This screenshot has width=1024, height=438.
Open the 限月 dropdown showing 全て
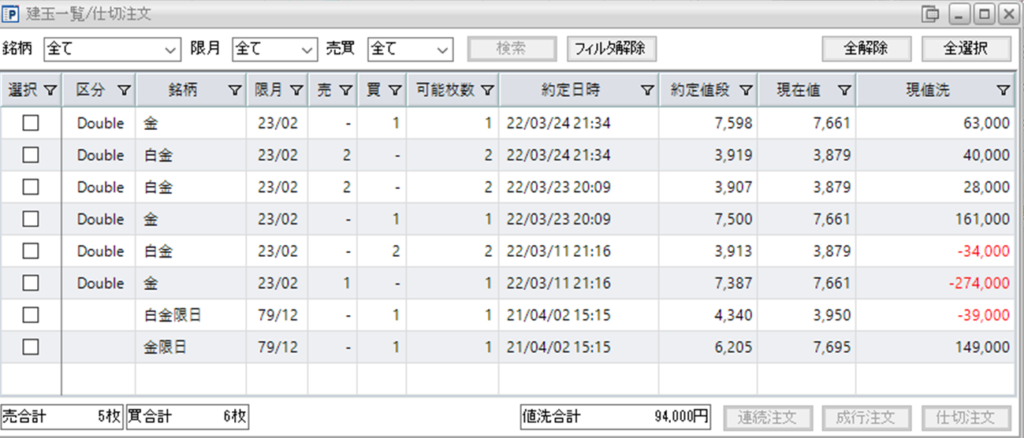[x=274, y=49]
